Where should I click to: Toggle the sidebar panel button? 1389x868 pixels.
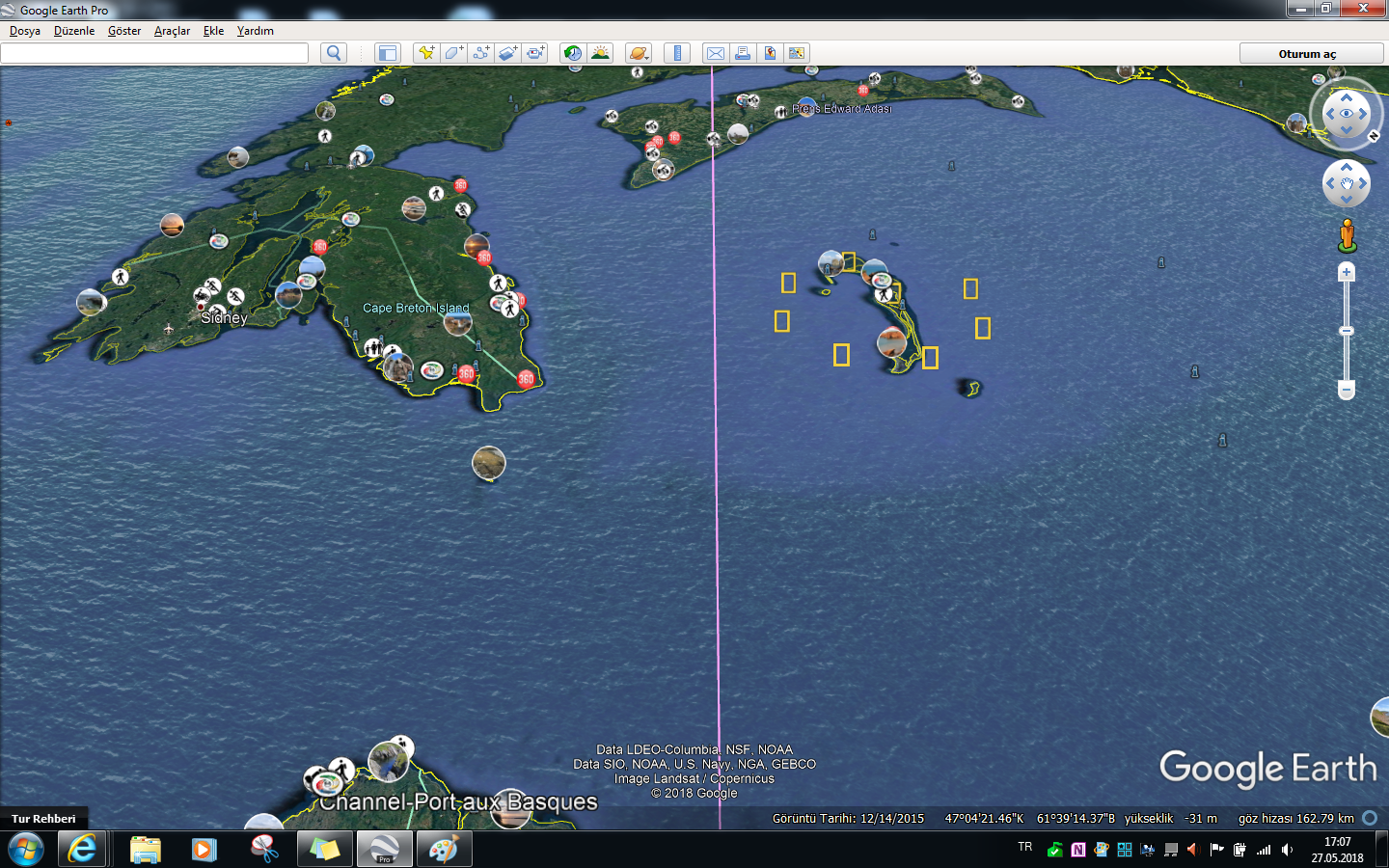[x=388, y=53]
